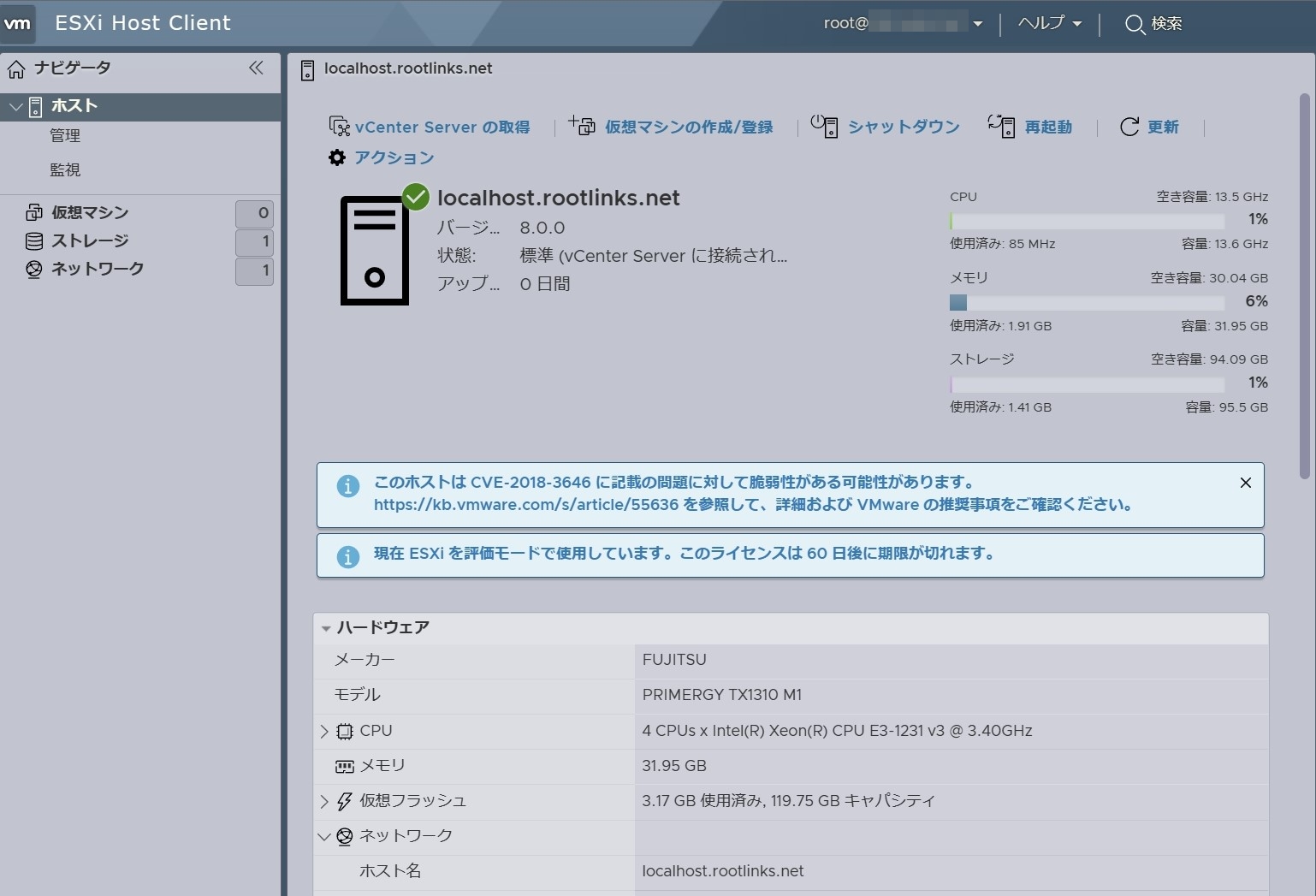The image size is (1316, 896).
Task: Click the CPU chip icon in hardware list
Action: (x=344, y=732)
